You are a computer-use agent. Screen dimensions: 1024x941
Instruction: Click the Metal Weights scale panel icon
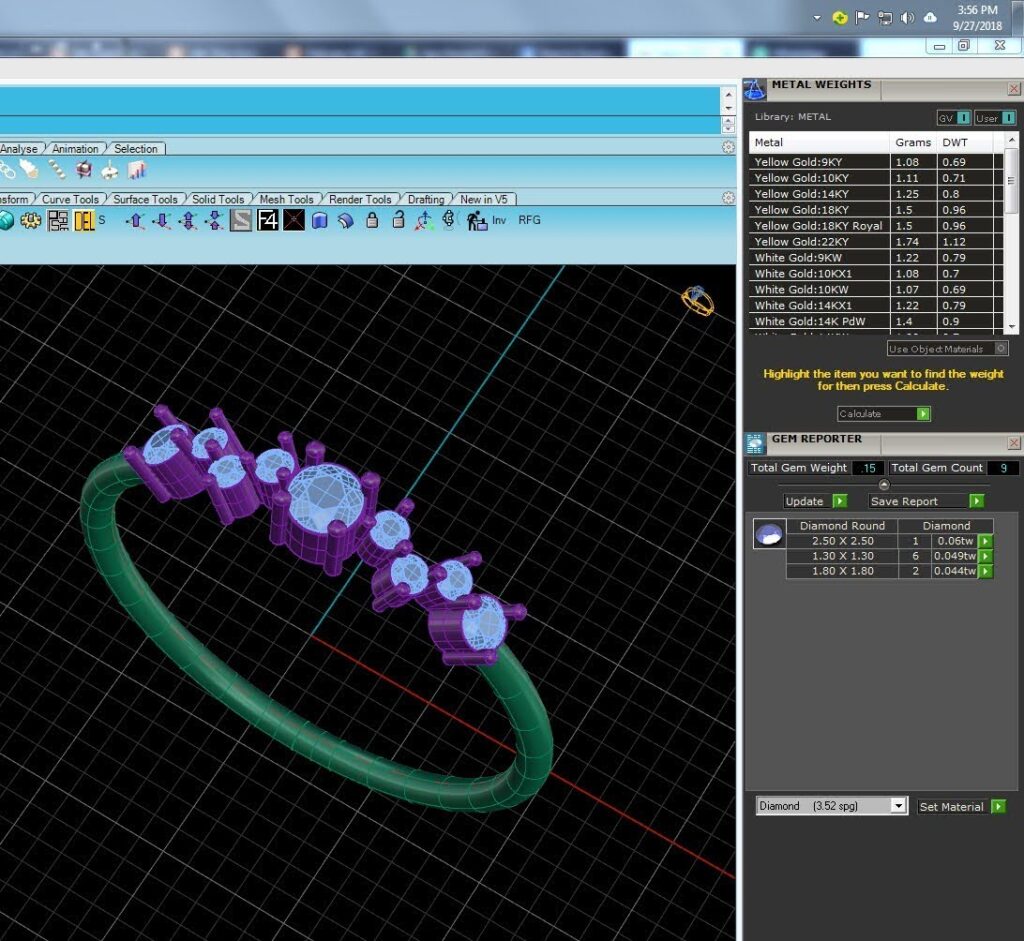pyautogui.click(x=755, y=89)
